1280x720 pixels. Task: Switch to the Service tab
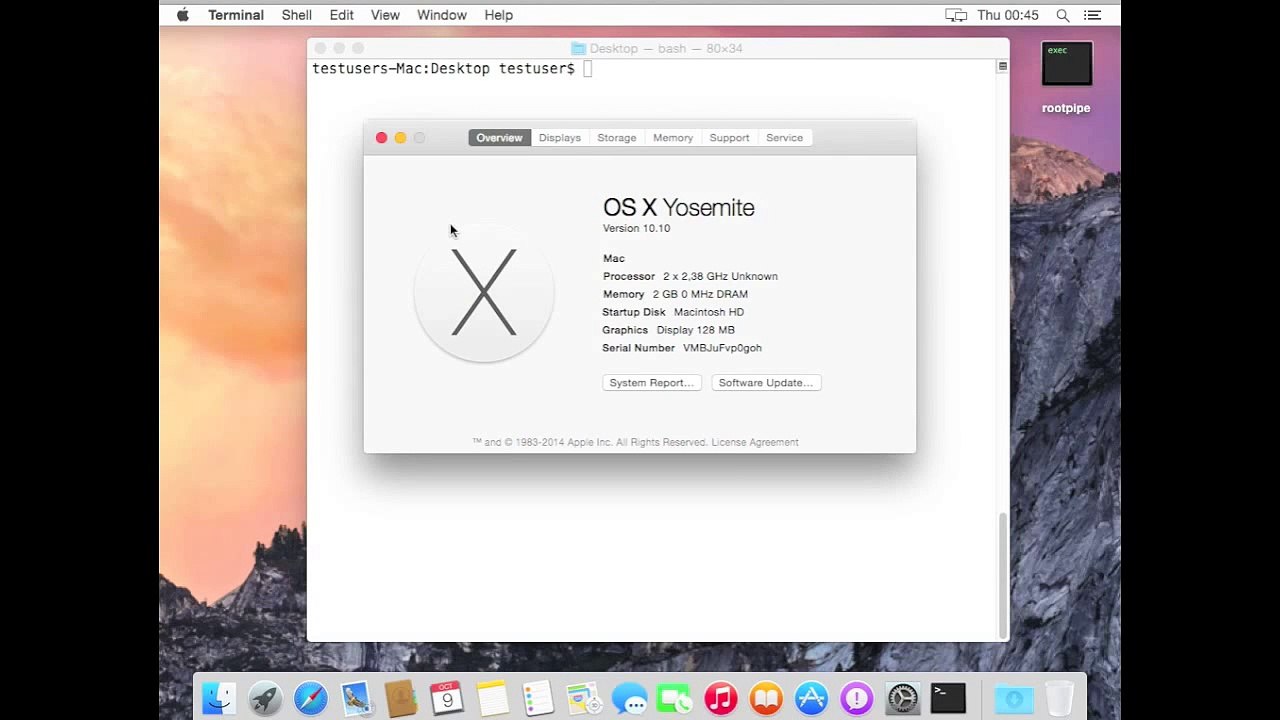[784, 138]
